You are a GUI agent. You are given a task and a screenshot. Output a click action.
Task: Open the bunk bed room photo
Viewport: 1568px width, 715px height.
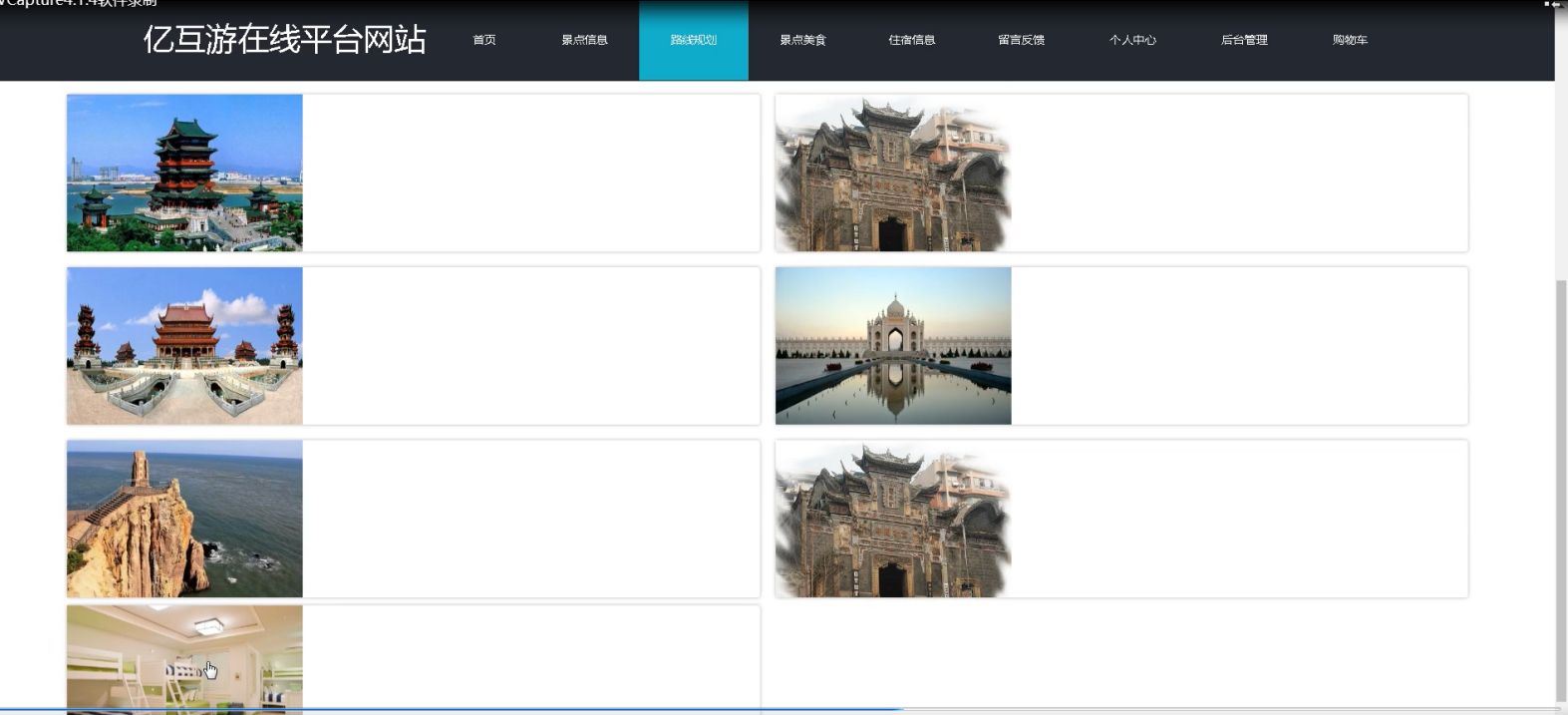point(184,659)
